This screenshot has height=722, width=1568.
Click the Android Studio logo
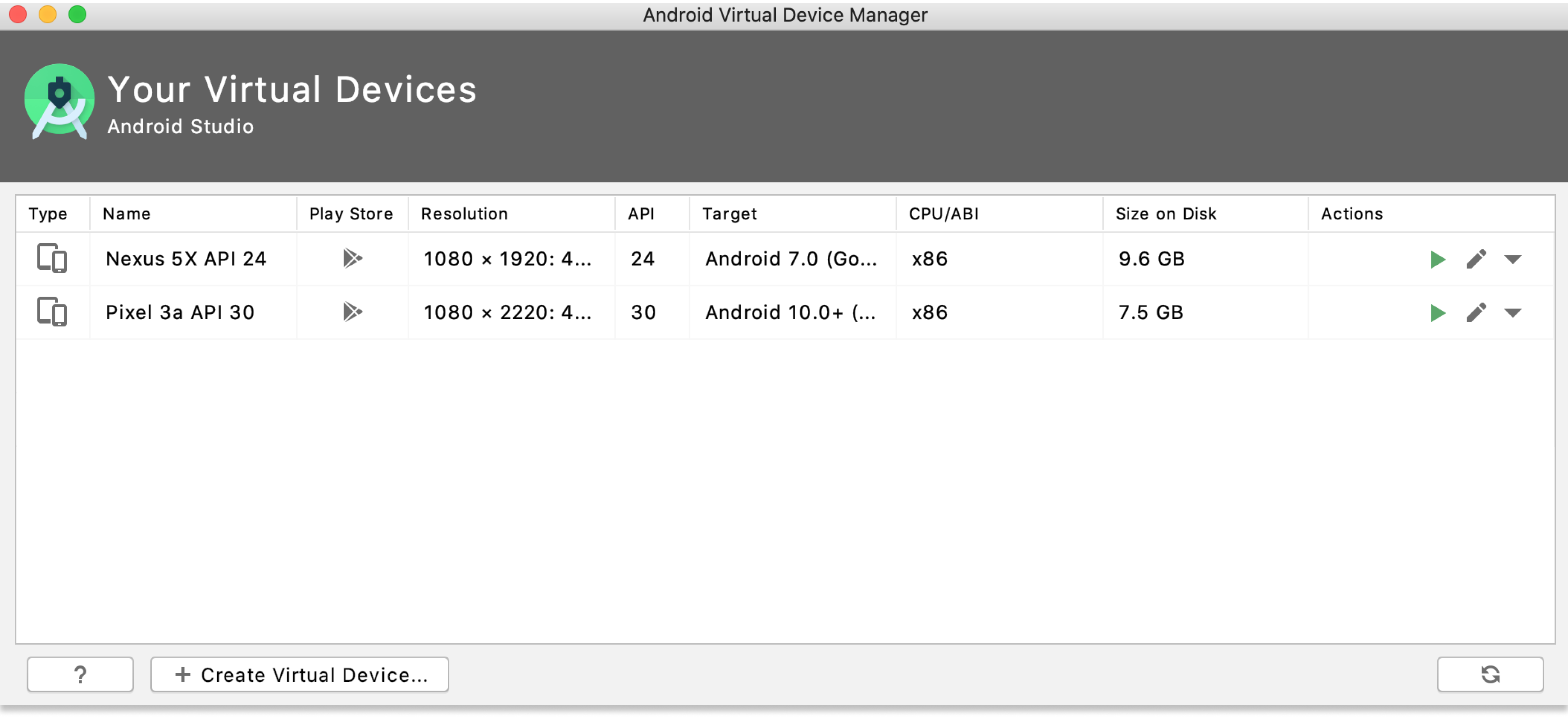tap(59, 102)
